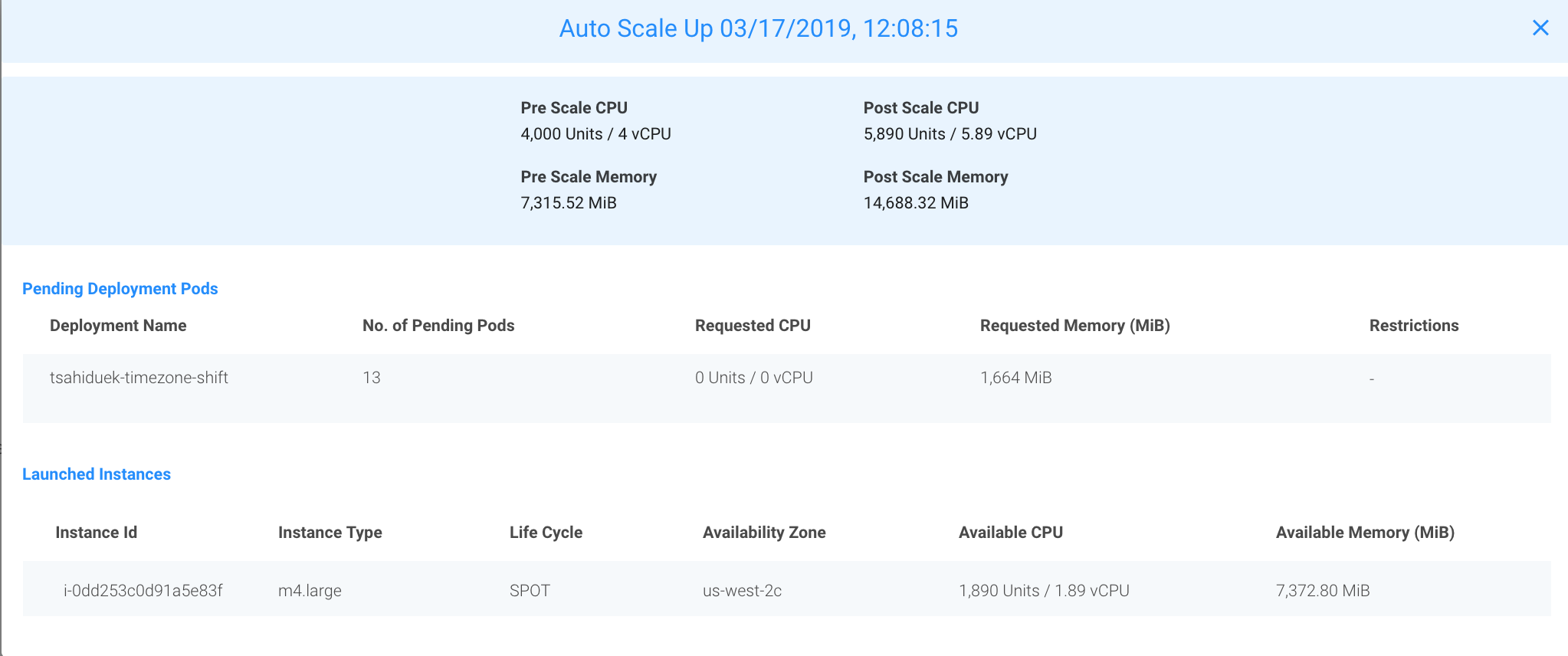Select the Deployment Name column header
Viewport: 1568px width, 656px height.
(118, 326)
